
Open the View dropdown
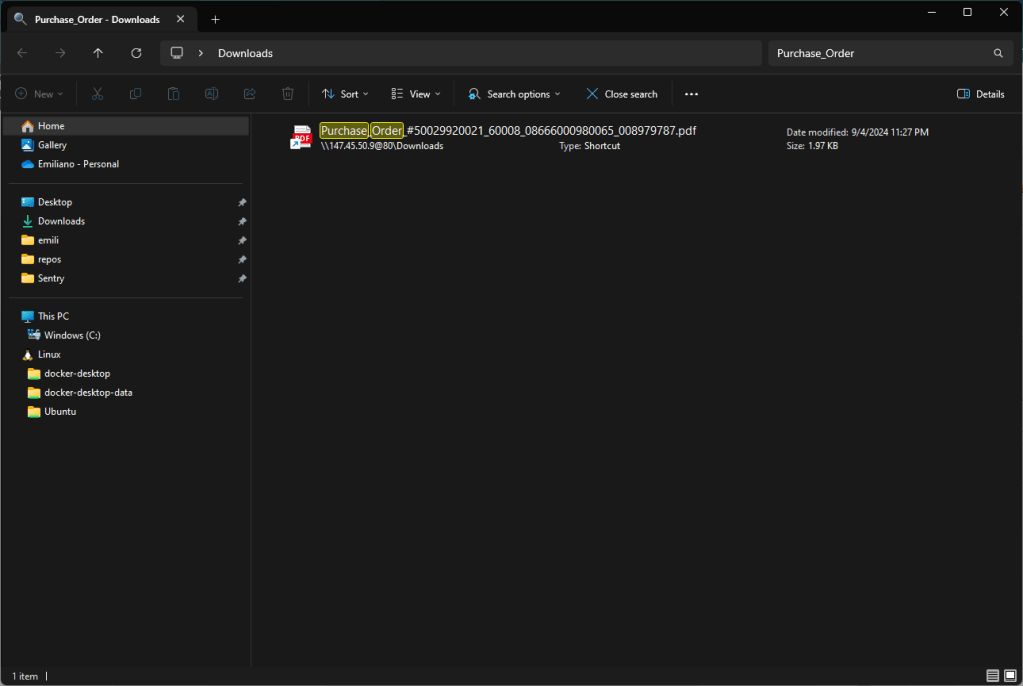pyautogui.click(x=416, y=94)
